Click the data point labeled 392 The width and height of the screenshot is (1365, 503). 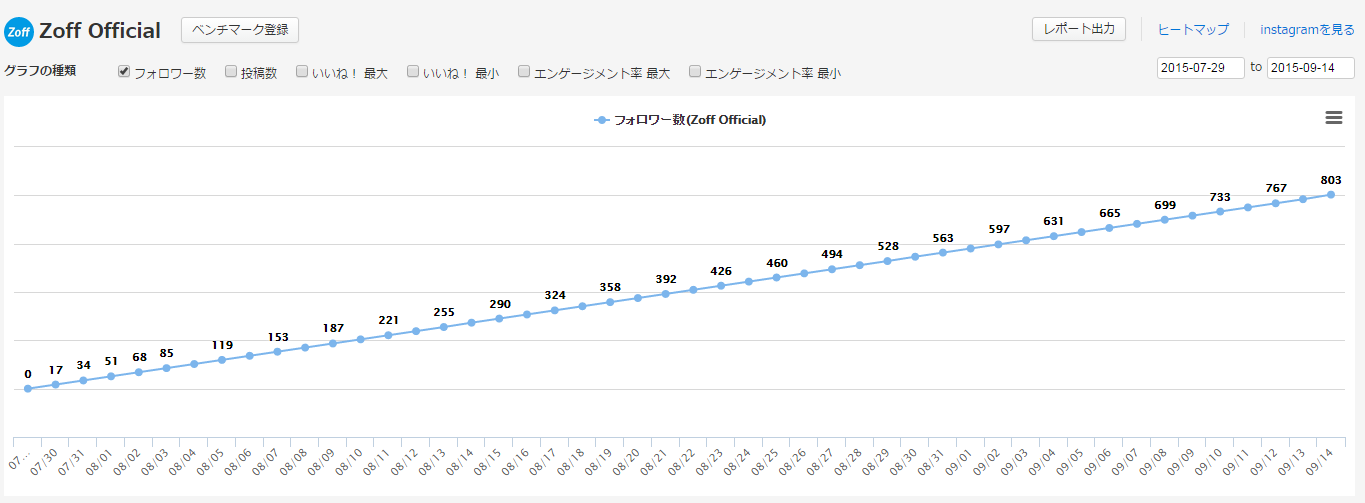pyautogui.click(x=666, y=294)
